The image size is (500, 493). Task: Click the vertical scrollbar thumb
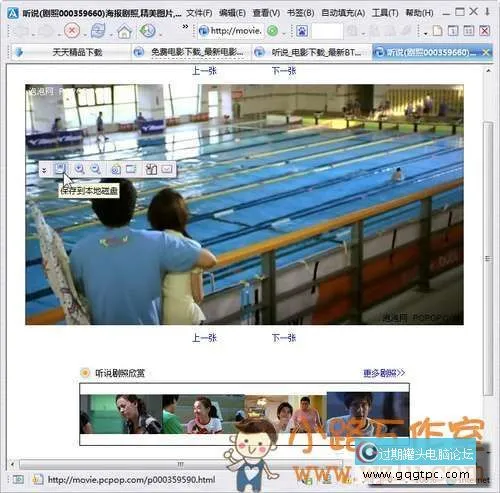488,259
